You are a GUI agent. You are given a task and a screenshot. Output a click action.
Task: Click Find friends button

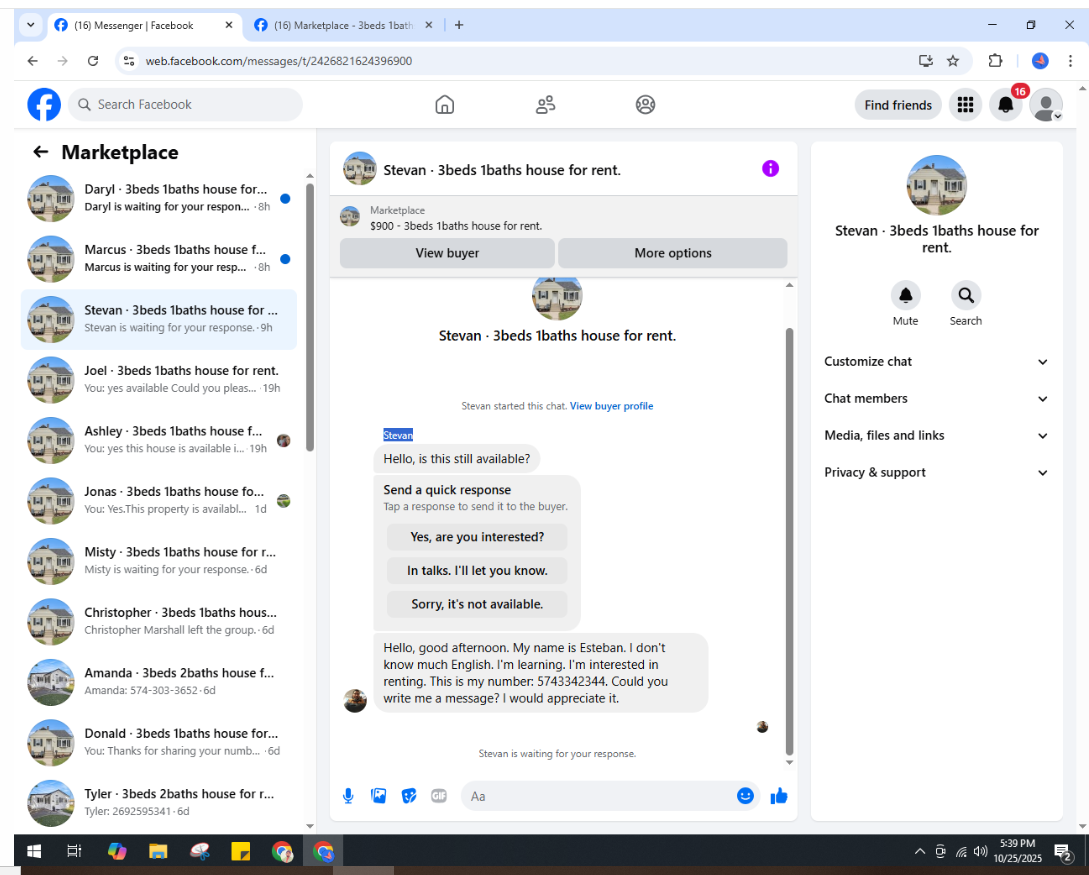point(898,105)
